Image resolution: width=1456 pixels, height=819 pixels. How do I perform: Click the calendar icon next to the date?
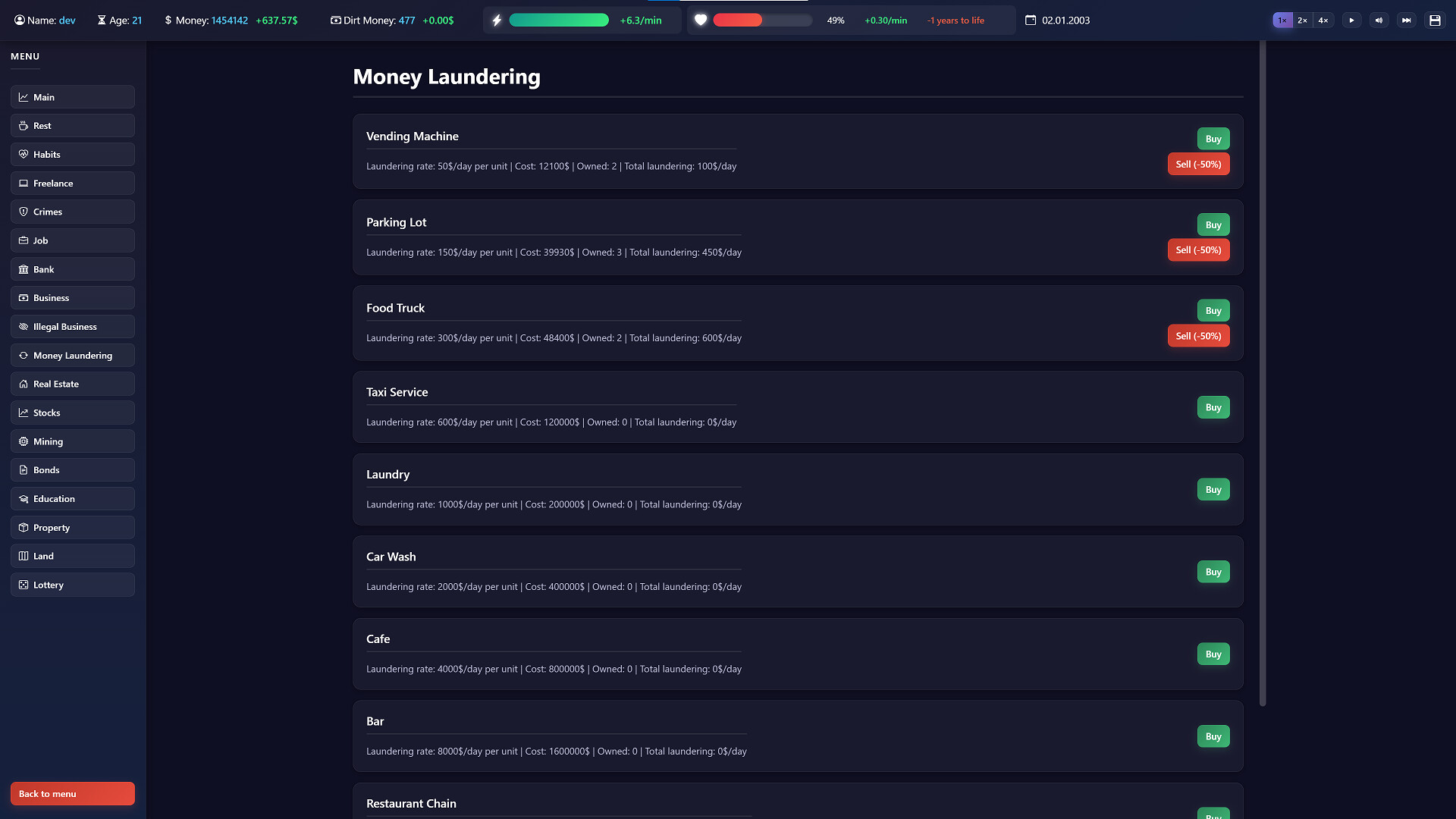(1030, 20)
